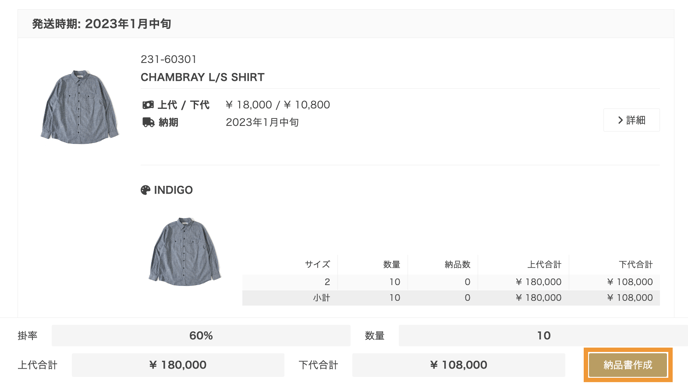688x383 pixels.
Task: Click the 上代合計 ¥180,000 total field
Action: coord(178,365)
